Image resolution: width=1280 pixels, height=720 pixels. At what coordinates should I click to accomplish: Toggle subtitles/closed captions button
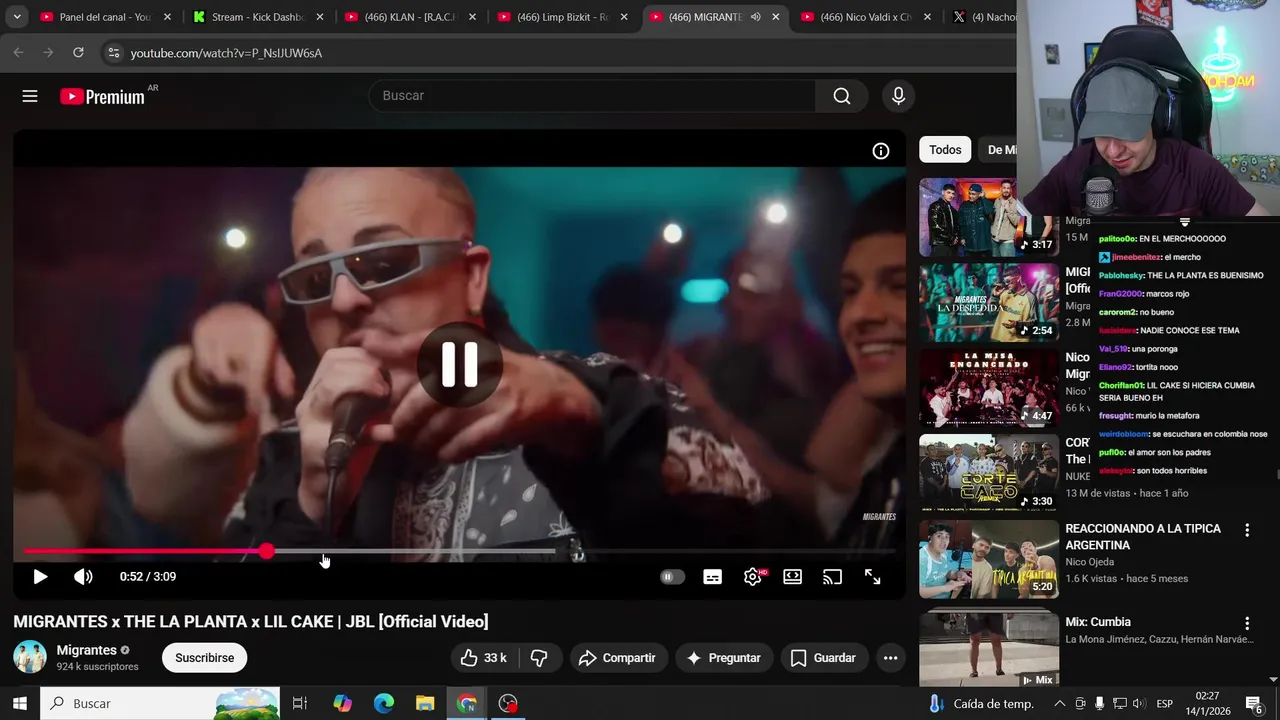(x=712, y=577)
